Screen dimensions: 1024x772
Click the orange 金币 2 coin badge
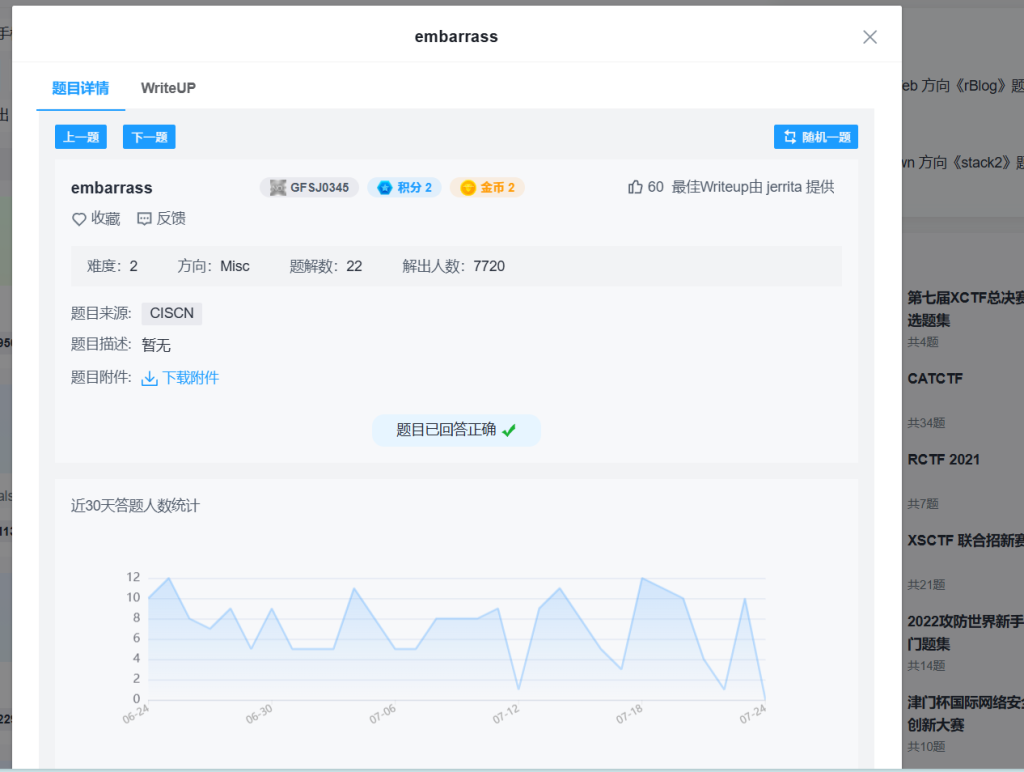(487, 187)
